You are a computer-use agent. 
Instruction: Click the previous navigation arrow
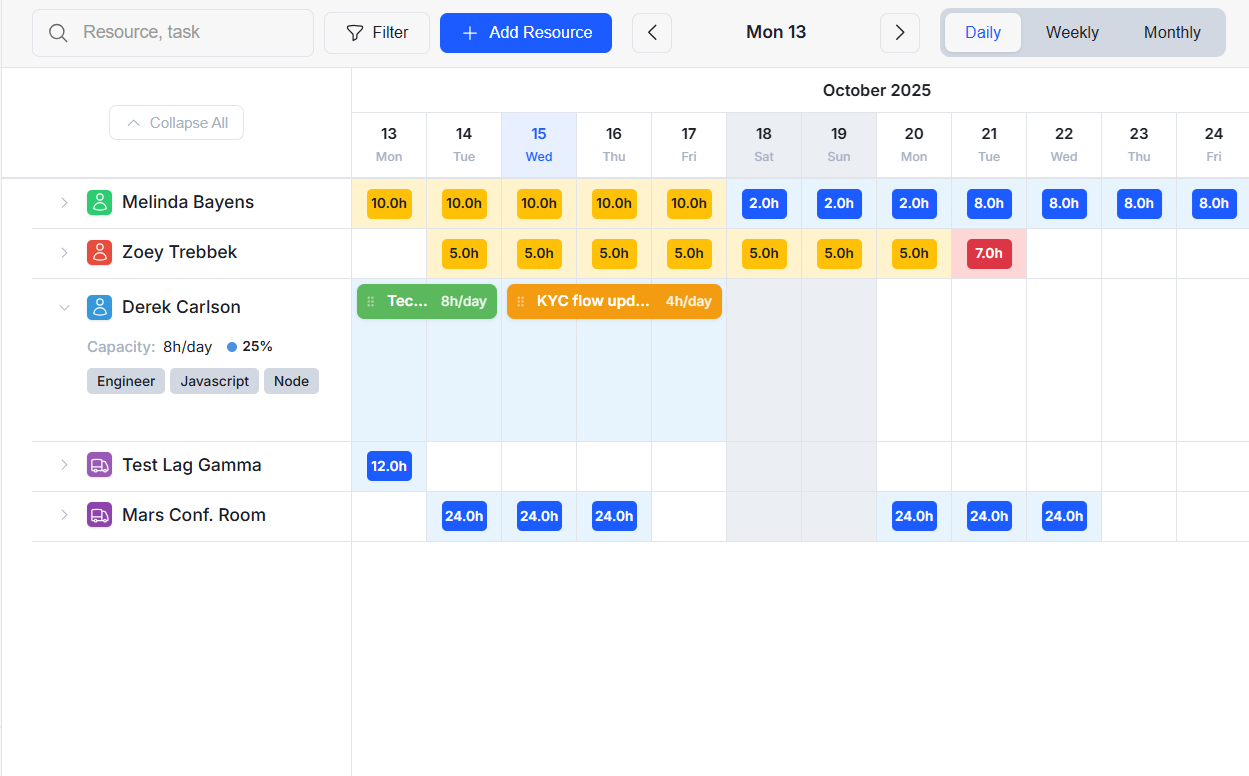click(652, 32)
